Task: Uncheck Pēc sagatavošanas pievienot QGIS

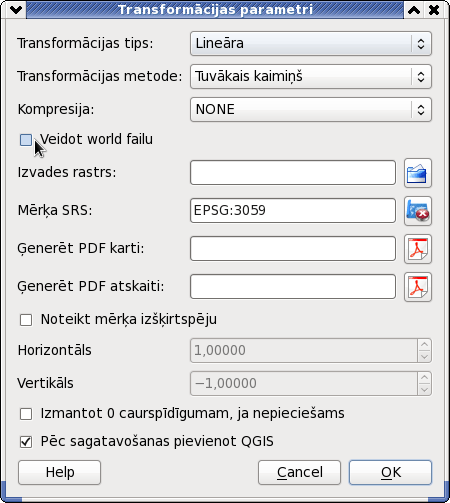Action: pos(26,442)
